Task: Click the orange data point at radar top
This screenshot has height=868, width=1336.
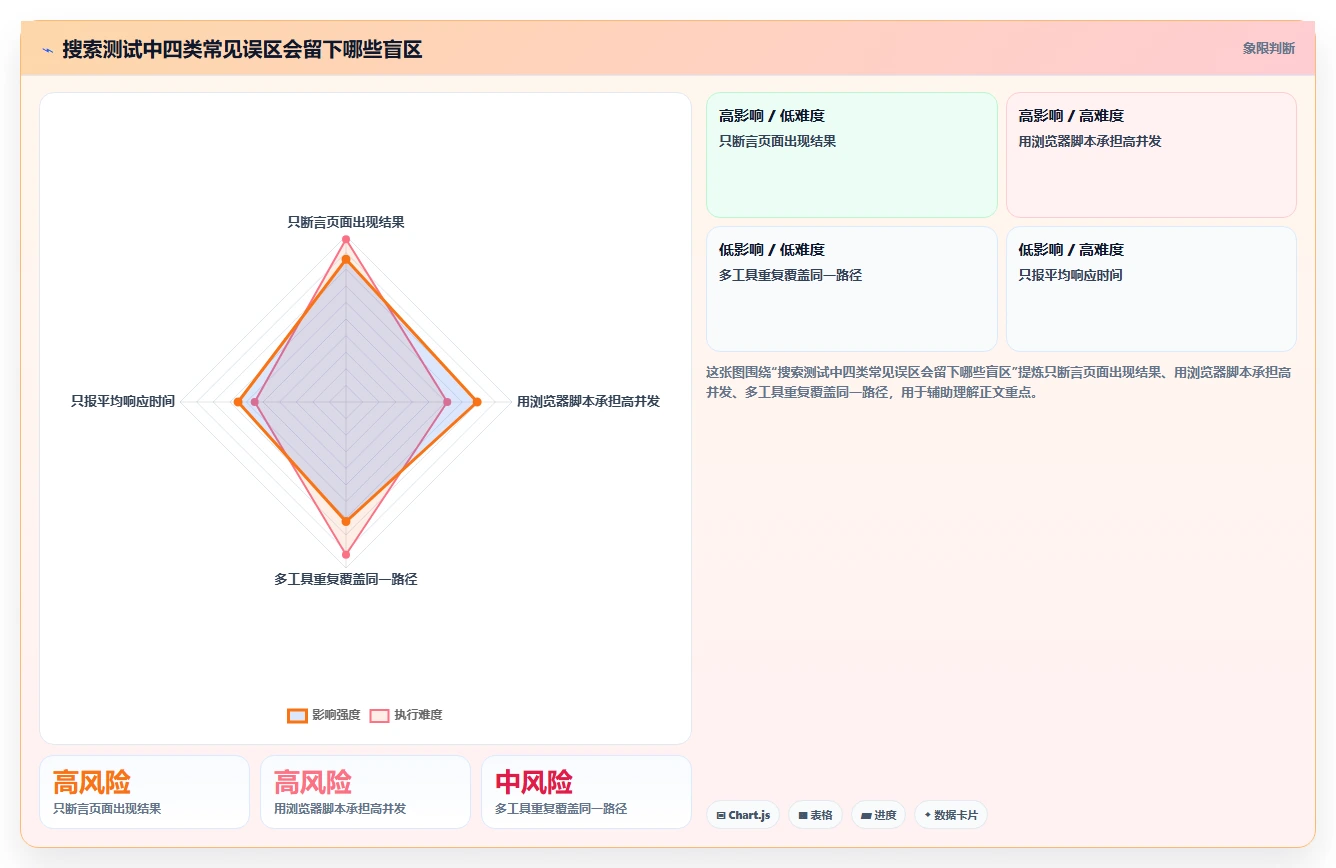Action: [x=346, y=260]
